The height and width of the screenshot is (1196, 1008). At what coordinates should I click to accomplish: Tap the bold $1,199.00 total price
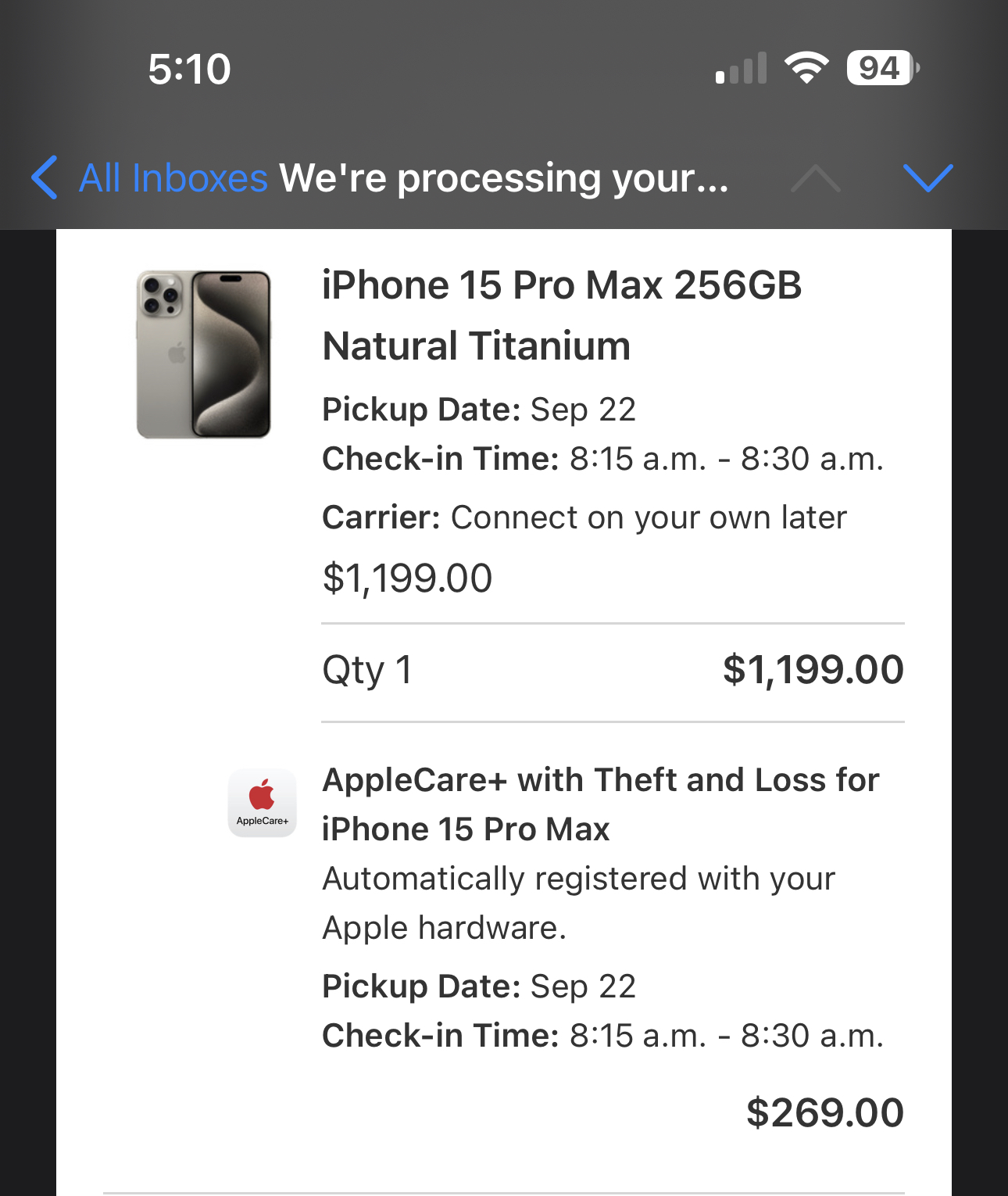[813, 671]
